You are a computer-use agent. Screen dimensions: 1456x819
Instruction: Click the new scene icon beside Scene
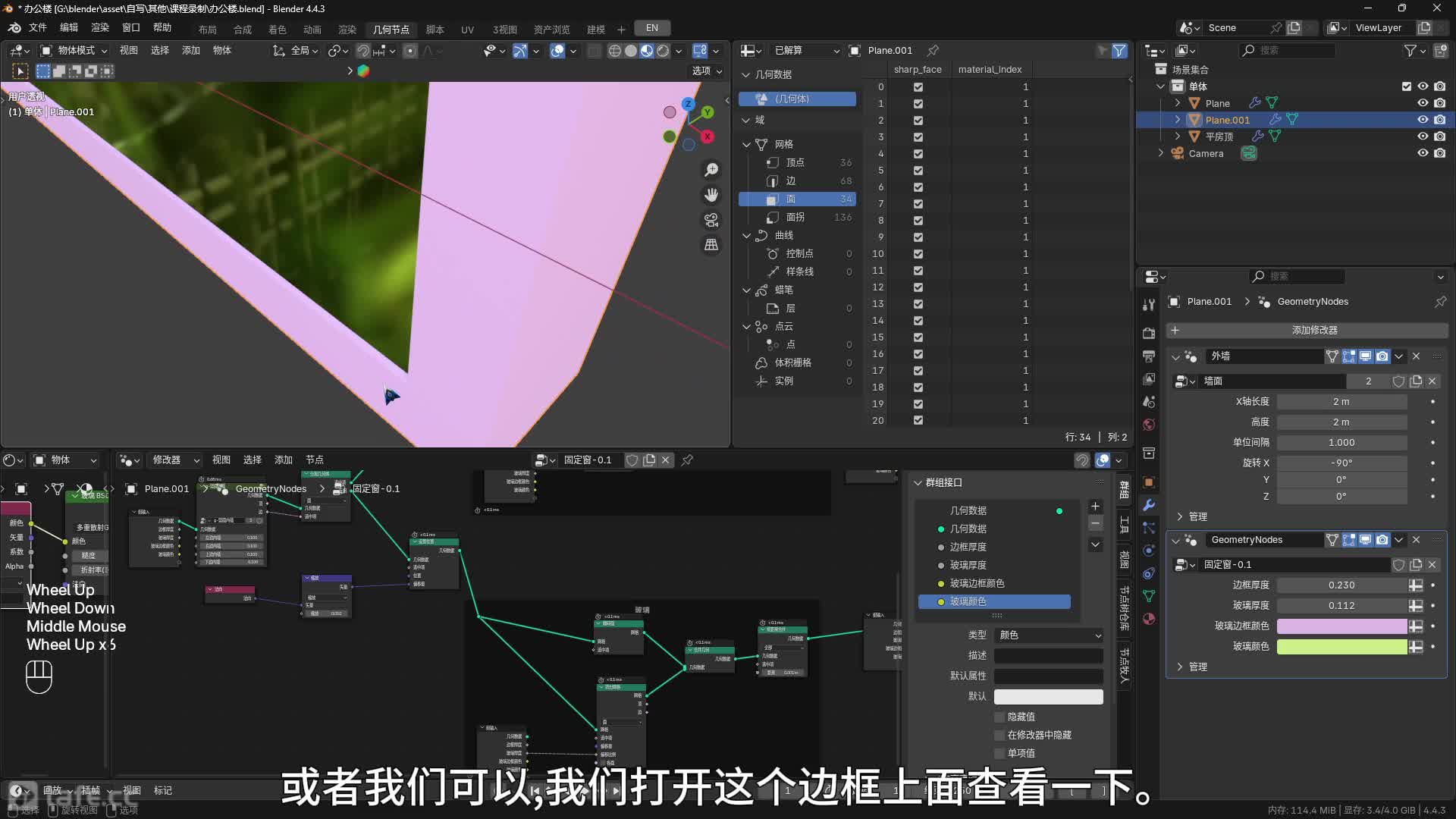tap(1294, 28)
